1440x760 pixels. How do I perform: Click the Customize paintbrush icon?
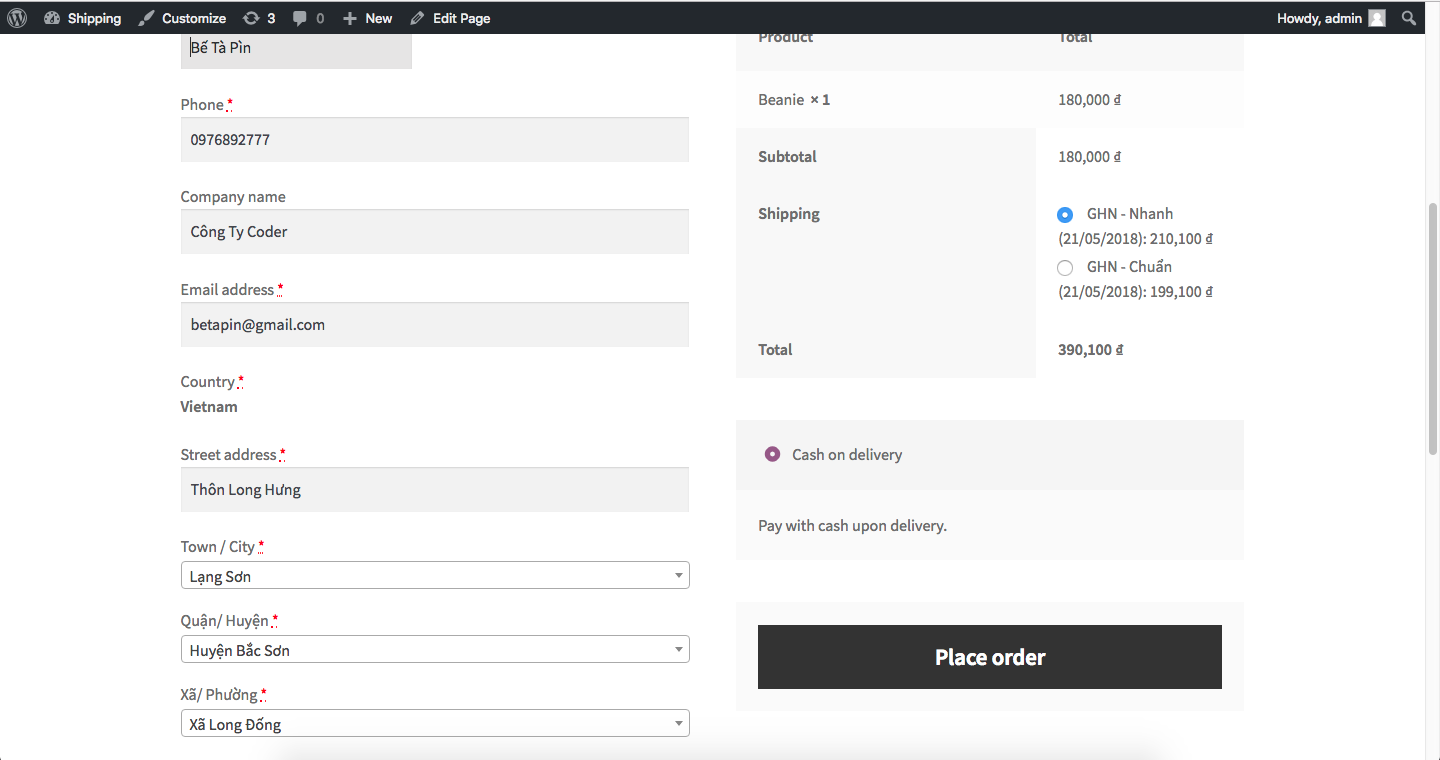click(147, 18)
